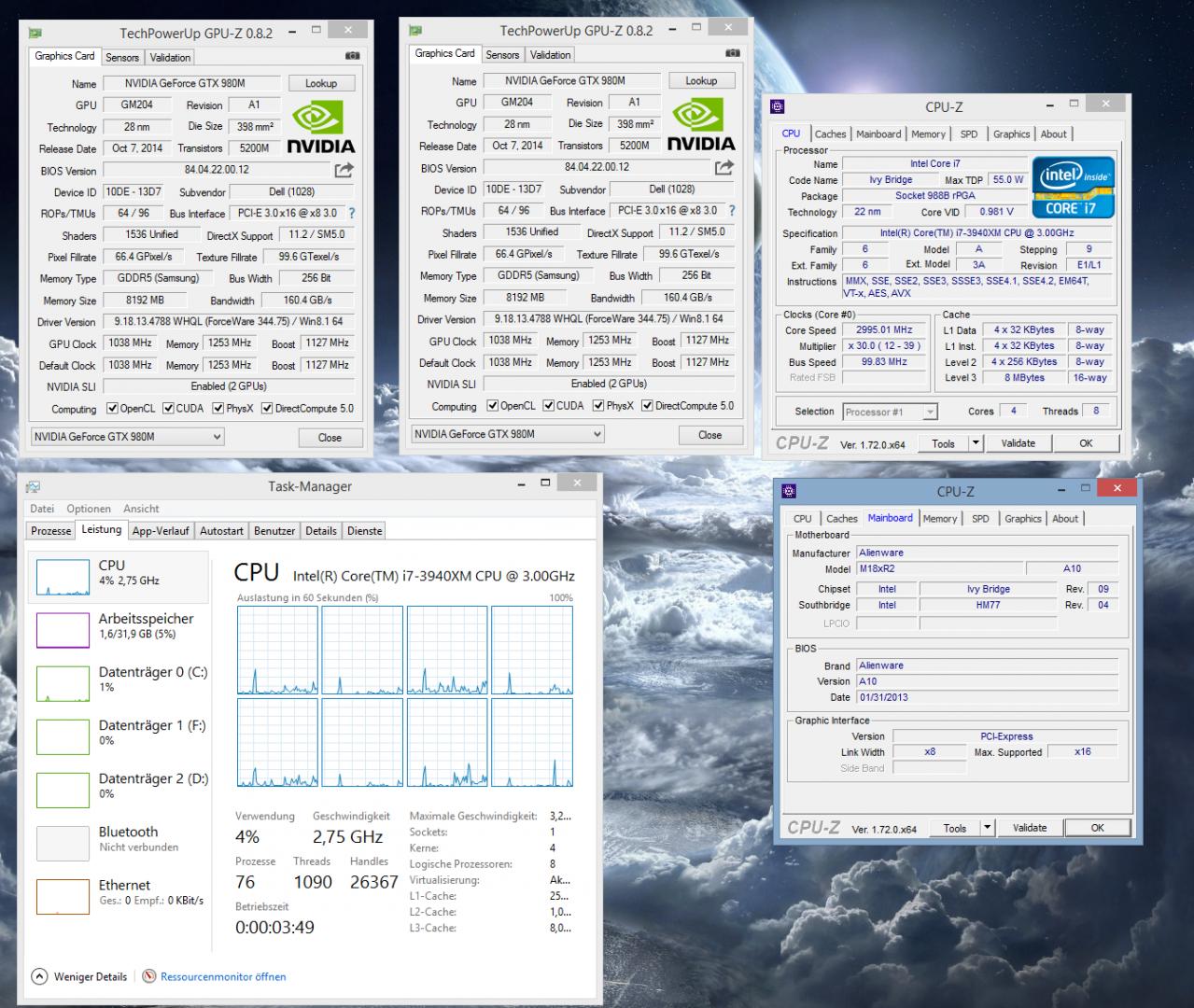Toggle the PhysX checkbox in left GPU-Z
The height and width of the screenshot is (1008, 1194).
pyautogui.click(x=218, y=408)
